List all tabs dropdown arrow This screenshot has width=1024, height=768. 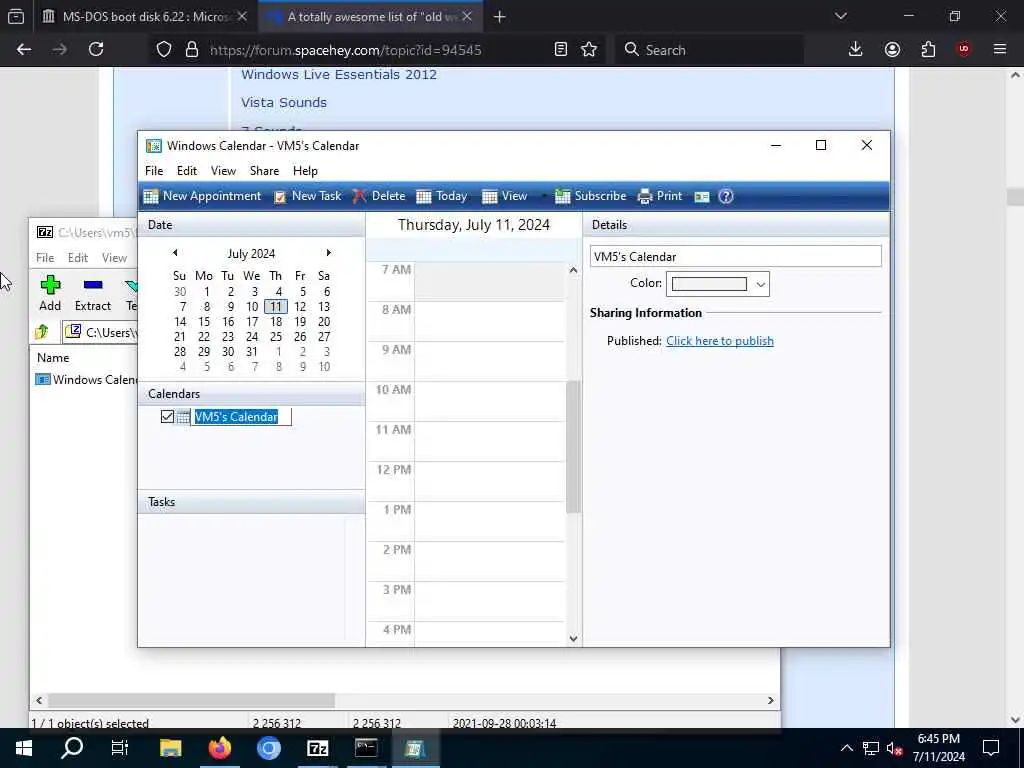(840, 16)
